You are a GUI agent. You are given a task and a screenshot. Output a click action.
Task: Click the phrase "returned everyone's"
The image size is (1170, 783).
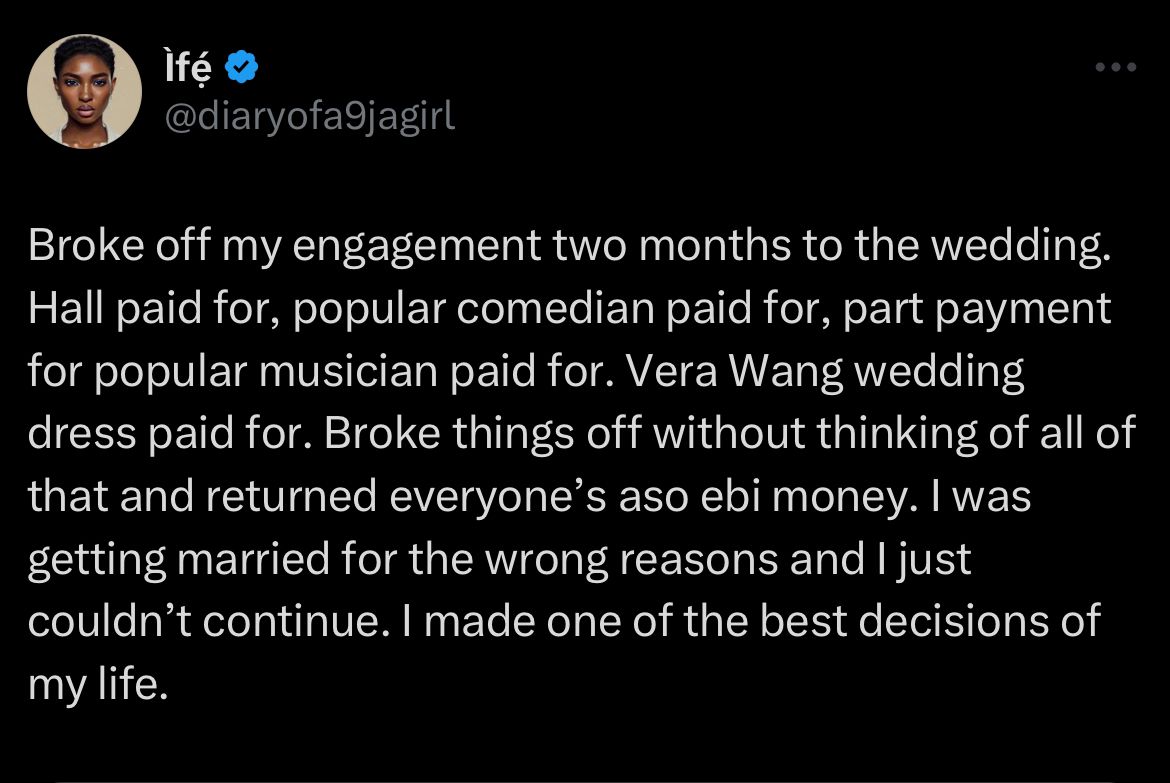406,496
